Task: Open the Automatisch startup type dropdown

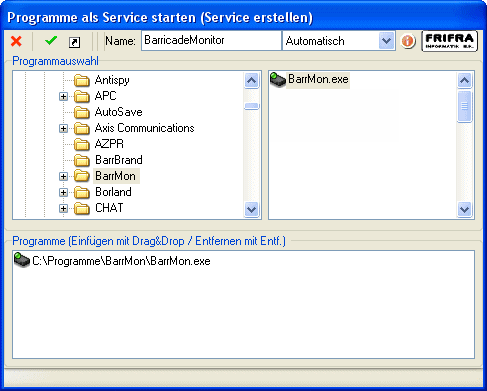Action: (386, 41)
